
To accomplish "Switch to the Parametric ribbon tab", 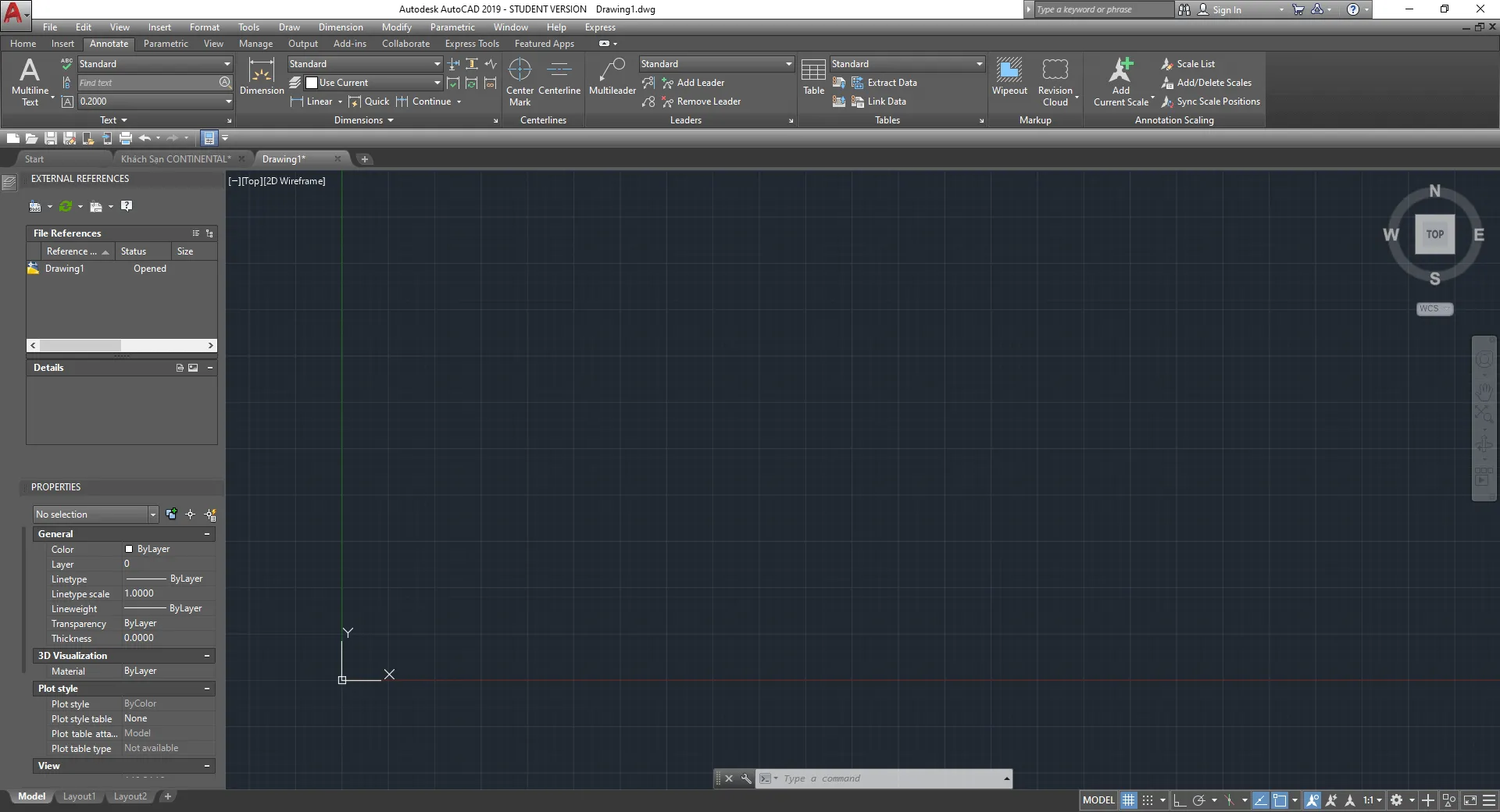I will pos(166,43).
